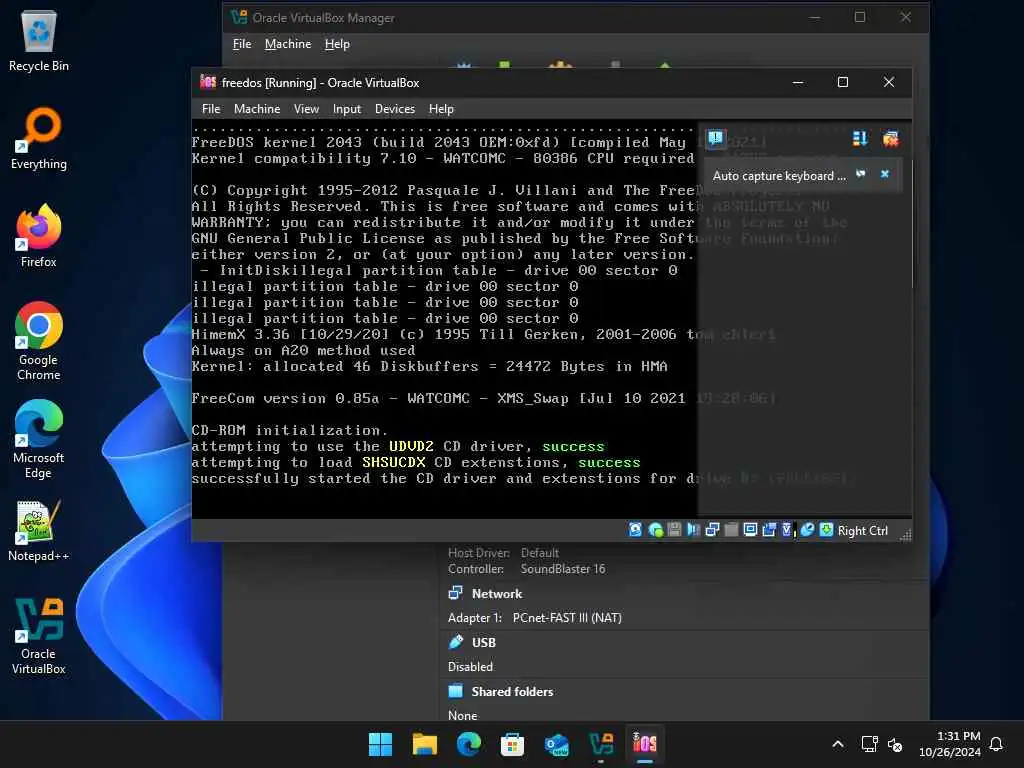This screenshot has height=768, width=1024.
Task: Toggle the VirtualBox notification center icon
Action: [715, 139]
